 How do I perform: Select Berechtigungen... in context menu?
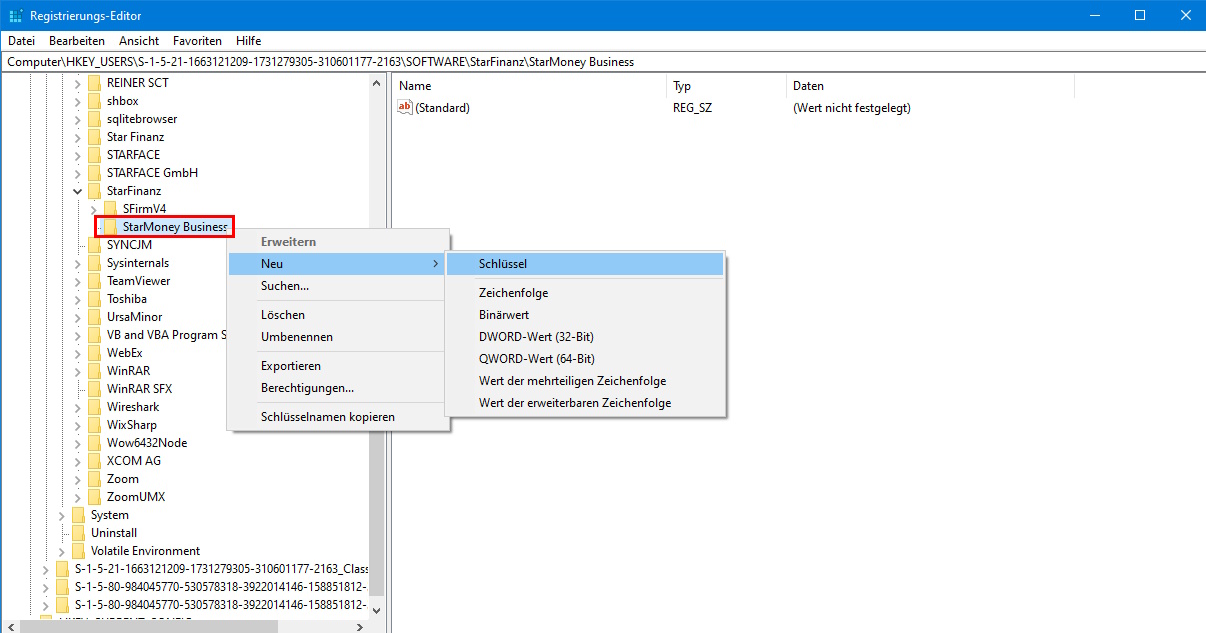[338, 388]
